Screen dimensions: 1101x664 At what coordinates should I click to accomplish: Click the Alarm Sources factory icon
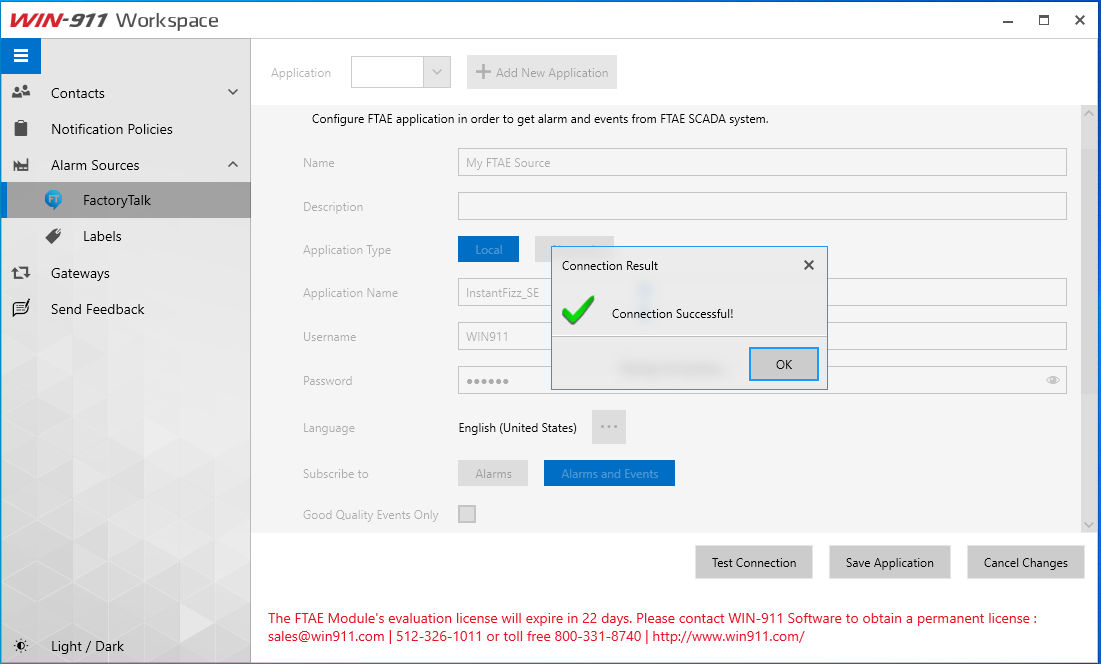(21, 165)
